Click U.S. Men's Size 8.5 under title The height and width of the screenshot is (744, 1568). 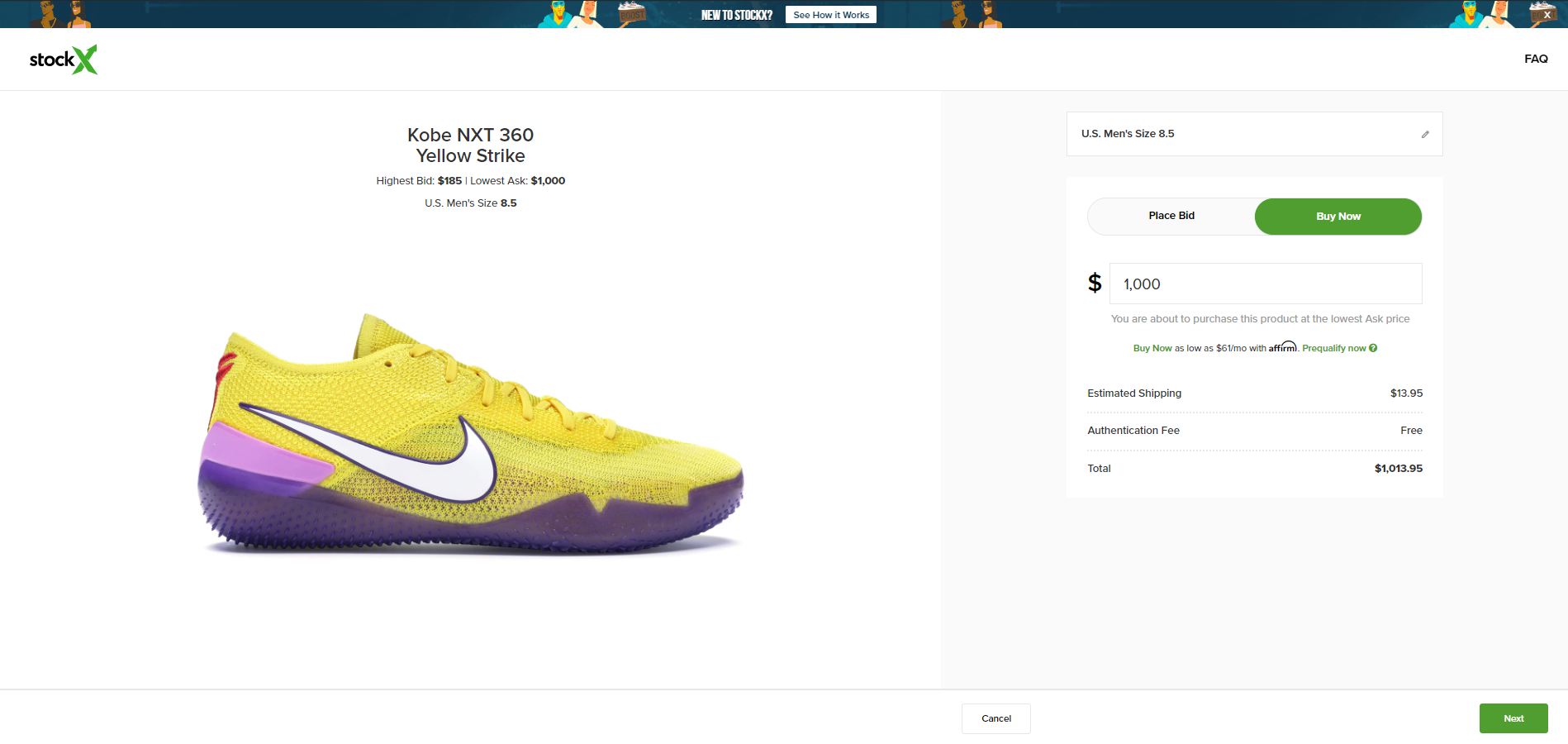coord(471,203)
